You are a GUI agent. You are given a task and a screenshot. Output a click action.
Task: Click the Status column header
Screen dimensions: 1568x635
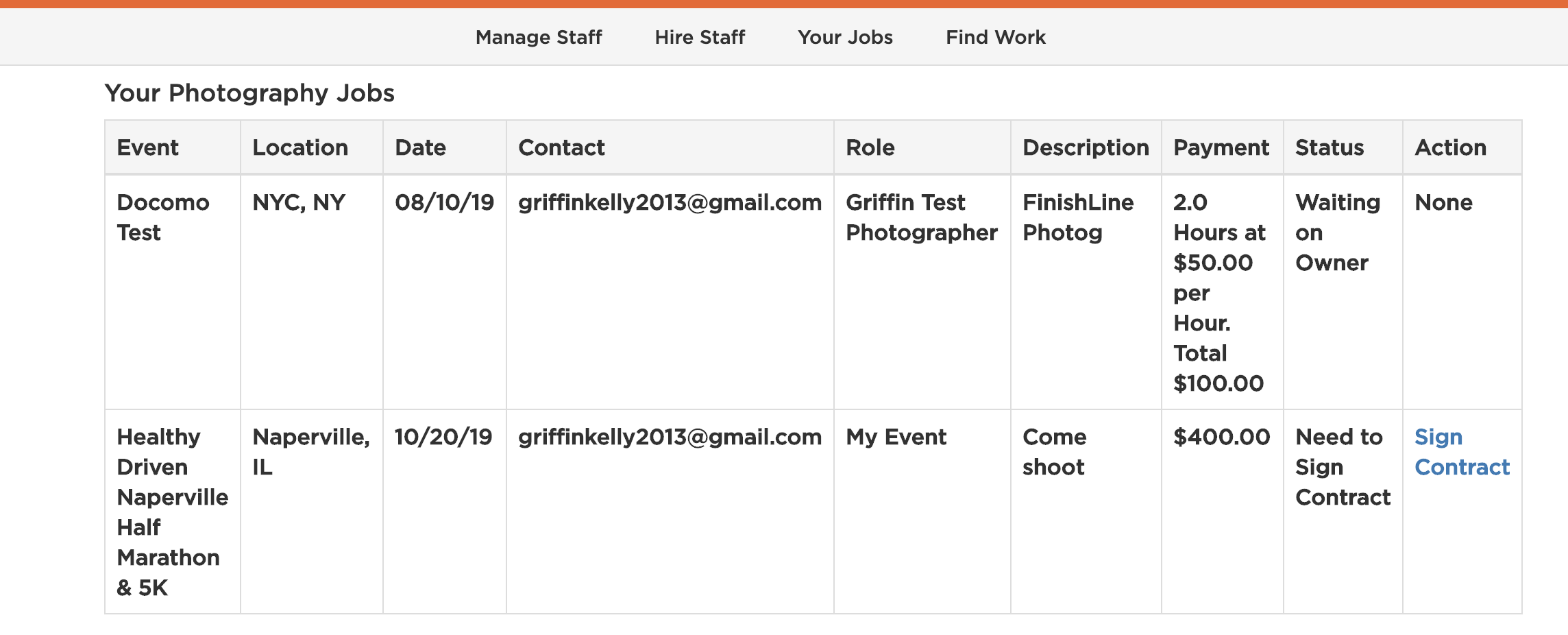pyautogui.click(x=1330, y=147)
